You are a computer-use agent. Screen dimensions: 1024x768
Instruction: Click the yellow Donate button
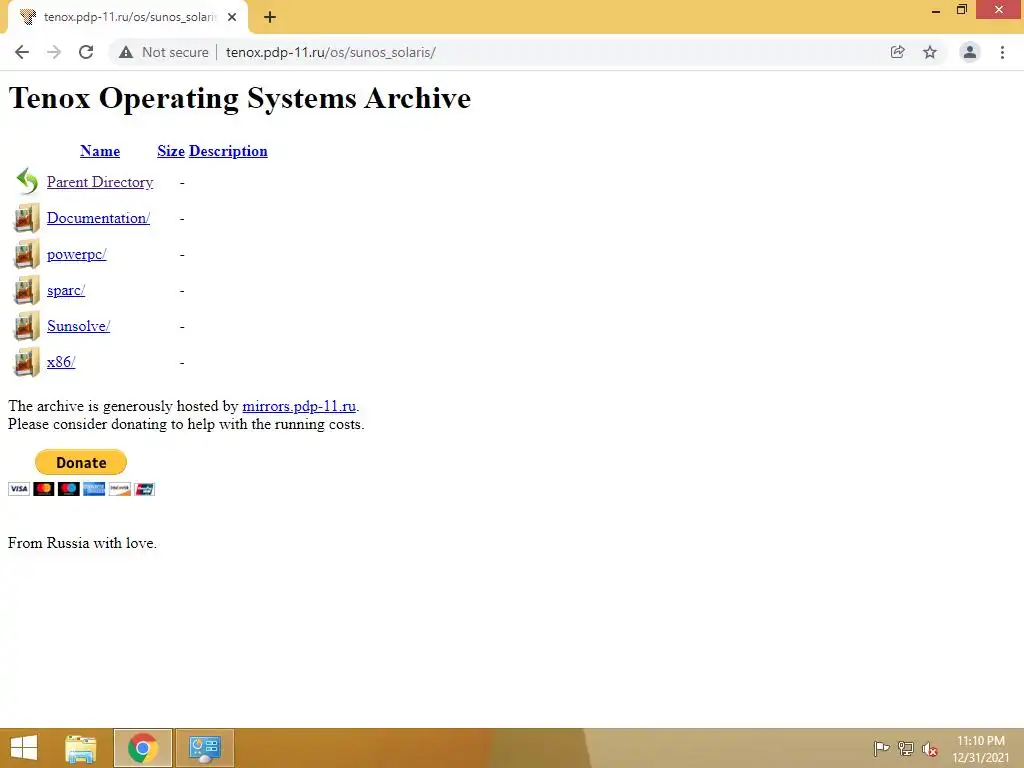tap(81, 462)
